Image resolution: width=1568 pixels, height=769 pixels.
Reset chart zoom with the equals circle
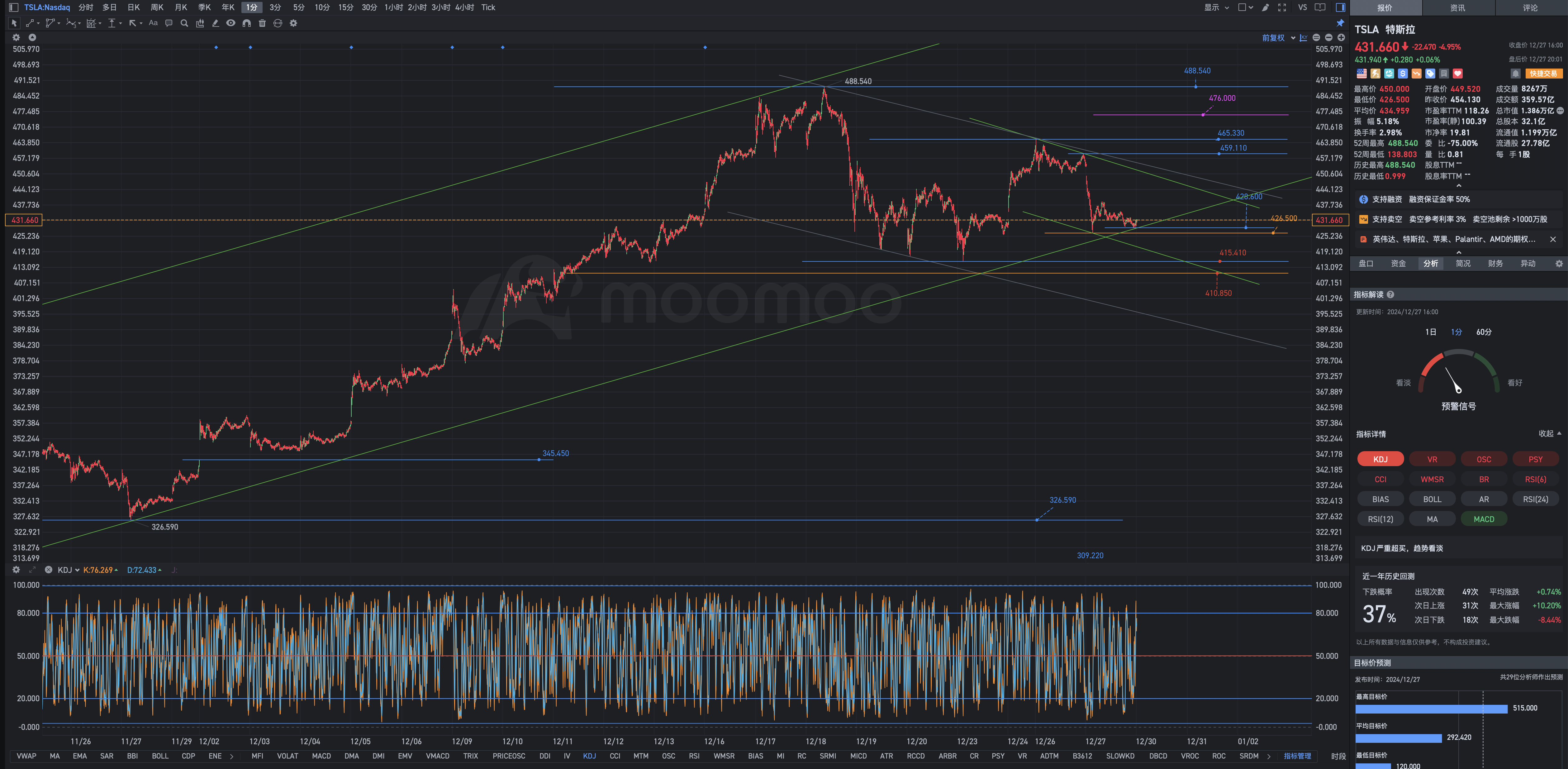1316,38
